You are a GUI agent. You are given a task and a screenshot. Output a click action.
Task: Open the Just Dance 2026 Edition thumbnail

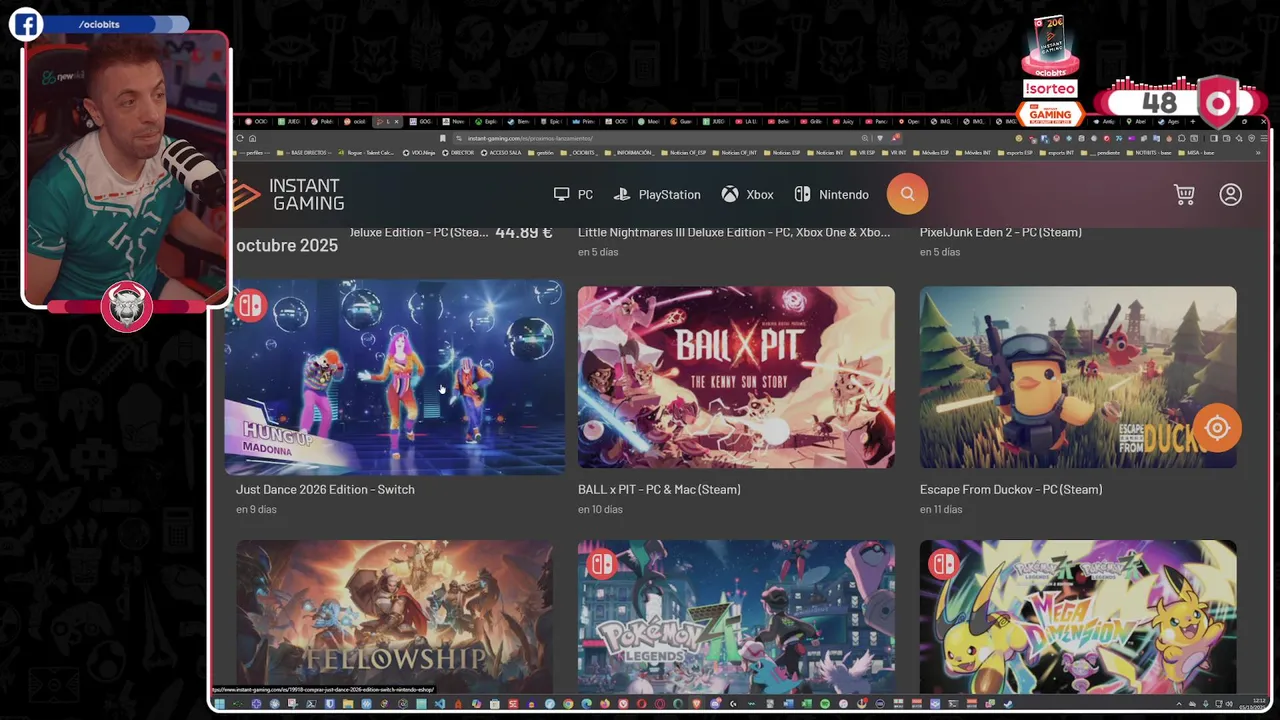click(395, 377)
